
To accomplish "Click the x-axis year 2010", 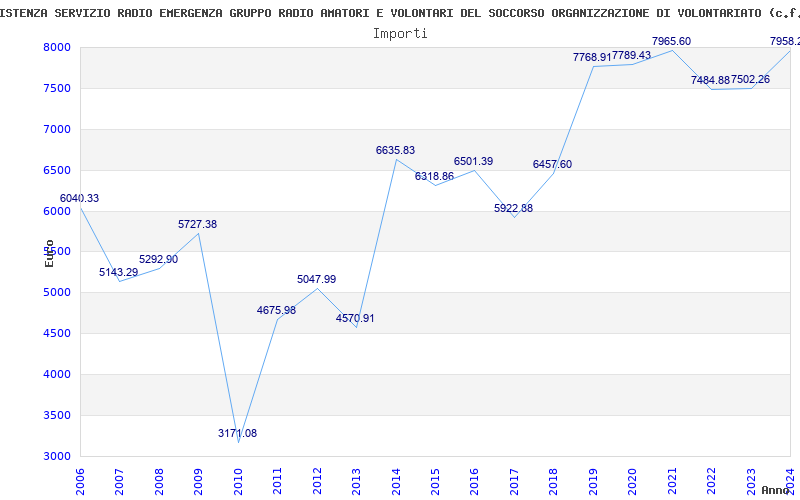I will click(x=238, y=482).
